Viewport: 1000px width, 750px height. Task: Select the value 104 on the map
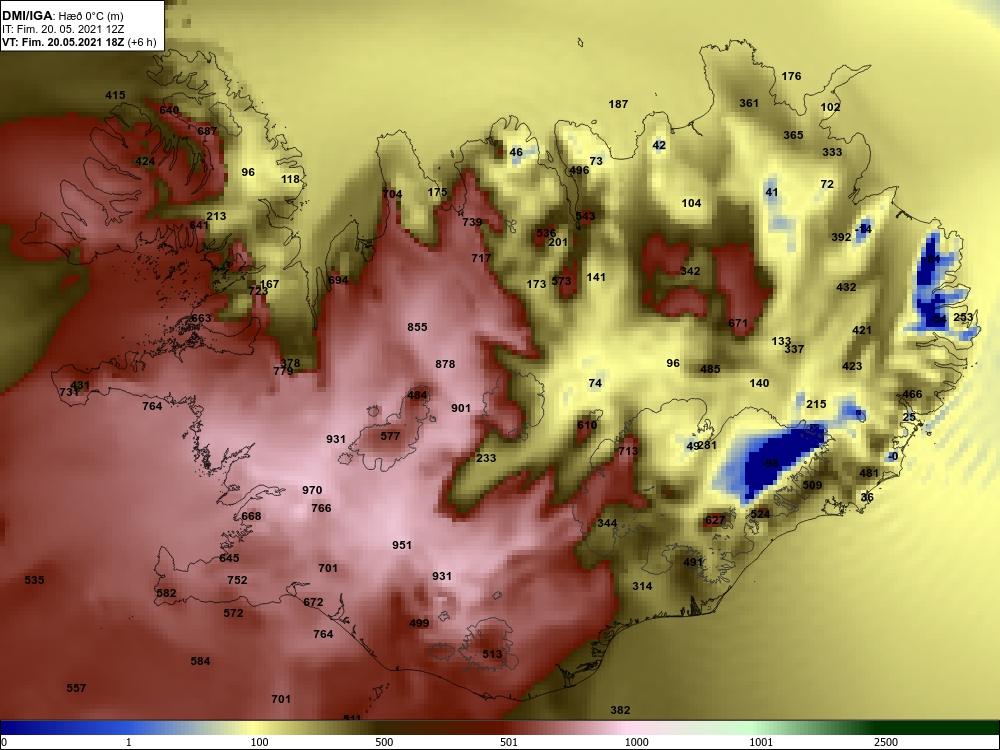[691, 203]
